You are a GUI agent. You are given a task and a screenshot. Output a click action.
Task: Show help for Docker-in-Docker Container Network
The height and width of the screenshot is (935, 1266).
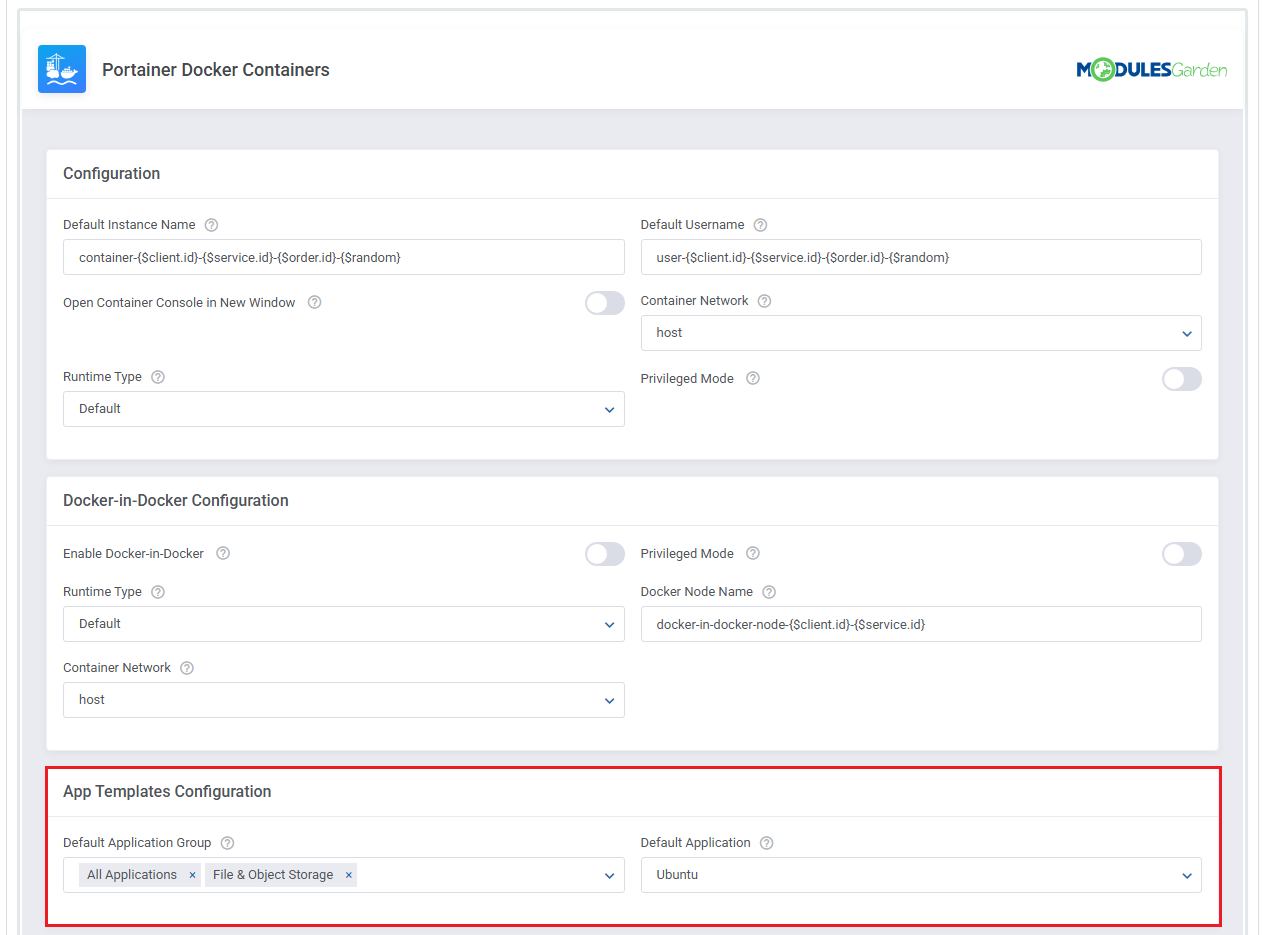pos(187,668)
